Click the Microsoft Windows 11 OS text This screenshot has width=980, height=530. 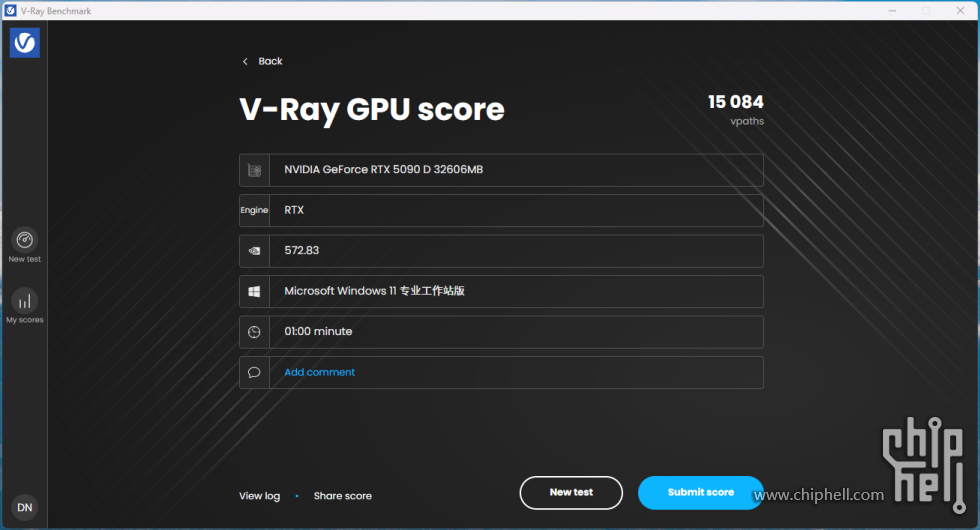[374, 291]
